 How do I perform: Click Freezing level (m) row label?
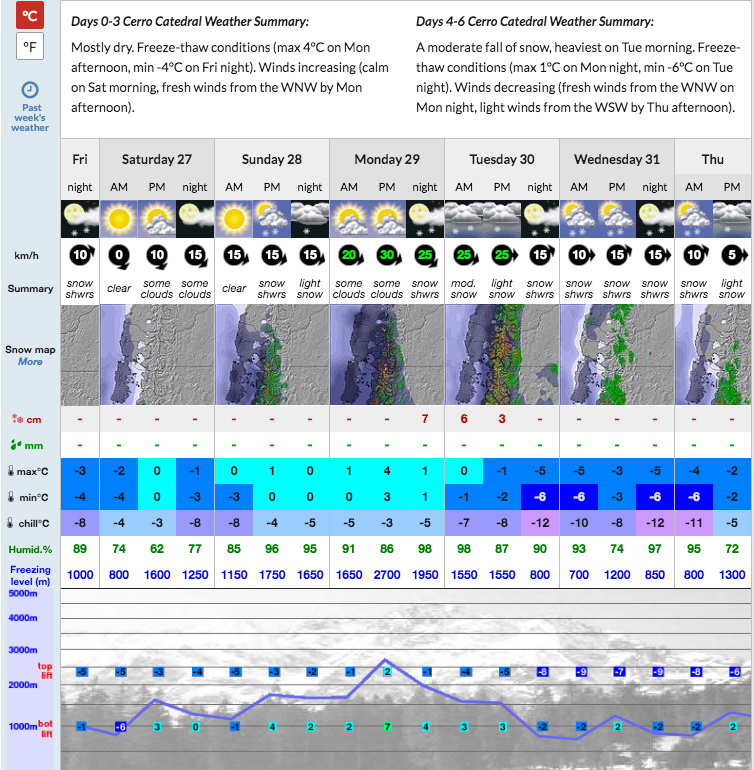coord(30,576)
